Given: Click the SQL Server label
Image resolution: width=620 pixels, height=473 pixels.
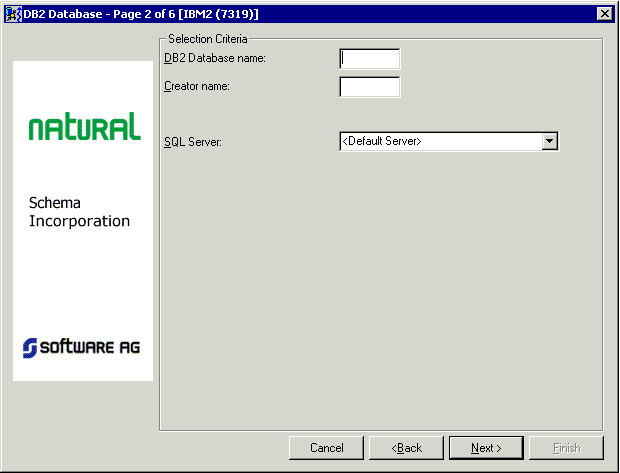Looking at the screenshot, I should 193,142.
